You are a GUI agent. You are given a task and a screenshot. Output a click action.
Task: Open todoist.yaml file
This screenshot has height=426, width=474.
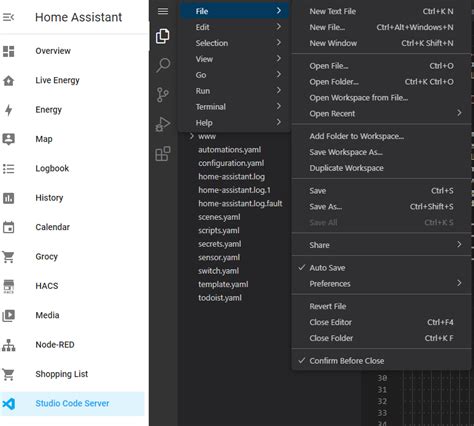click(x=220, y=298)
